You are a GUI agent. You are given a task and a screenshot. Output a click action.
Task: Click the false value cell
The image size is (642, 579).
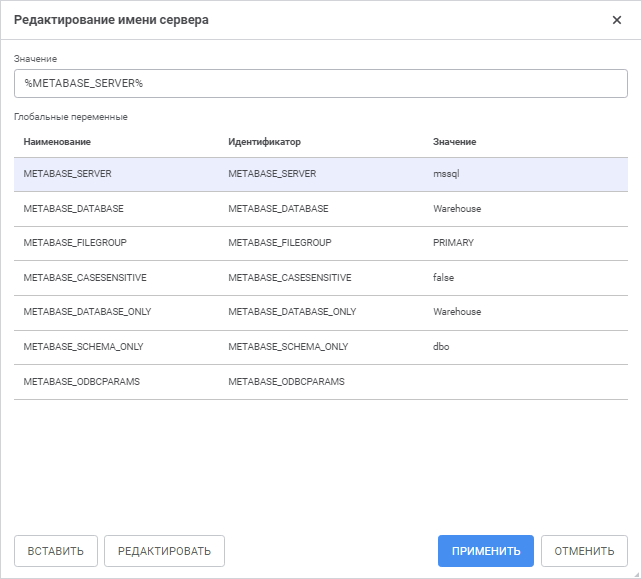pos(443,278)
